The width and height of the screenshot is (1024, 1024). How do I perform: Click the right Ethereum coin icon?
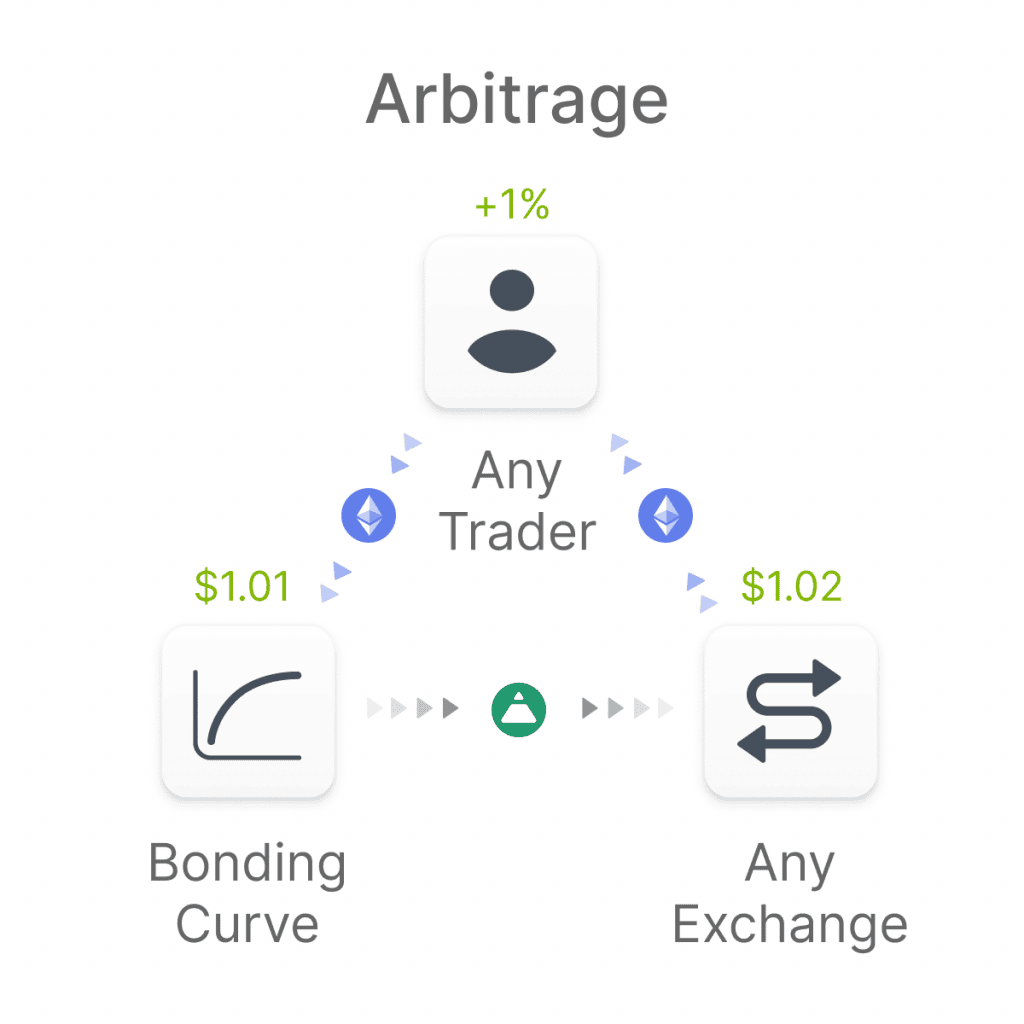(665, 515)
